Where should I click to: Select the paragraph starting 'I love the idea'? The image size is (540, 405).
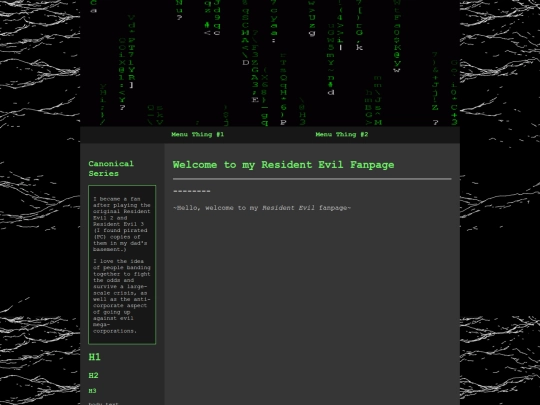[x=122, y=296]
